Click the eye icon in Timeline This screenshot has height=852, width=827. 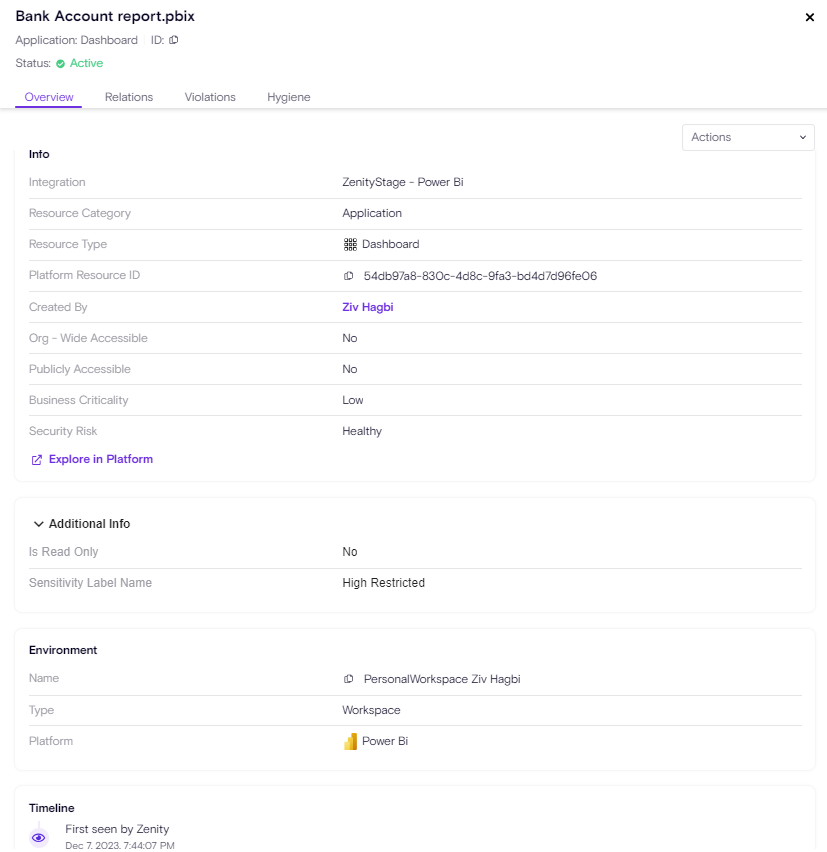tap(39, 837)
